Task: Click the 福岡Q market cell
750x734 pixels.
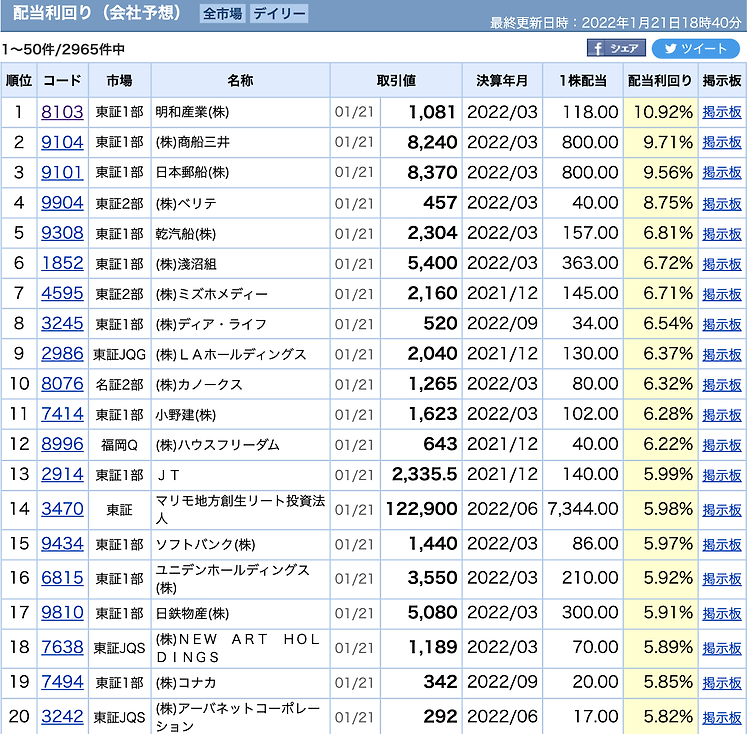Action: click(119, 444)
